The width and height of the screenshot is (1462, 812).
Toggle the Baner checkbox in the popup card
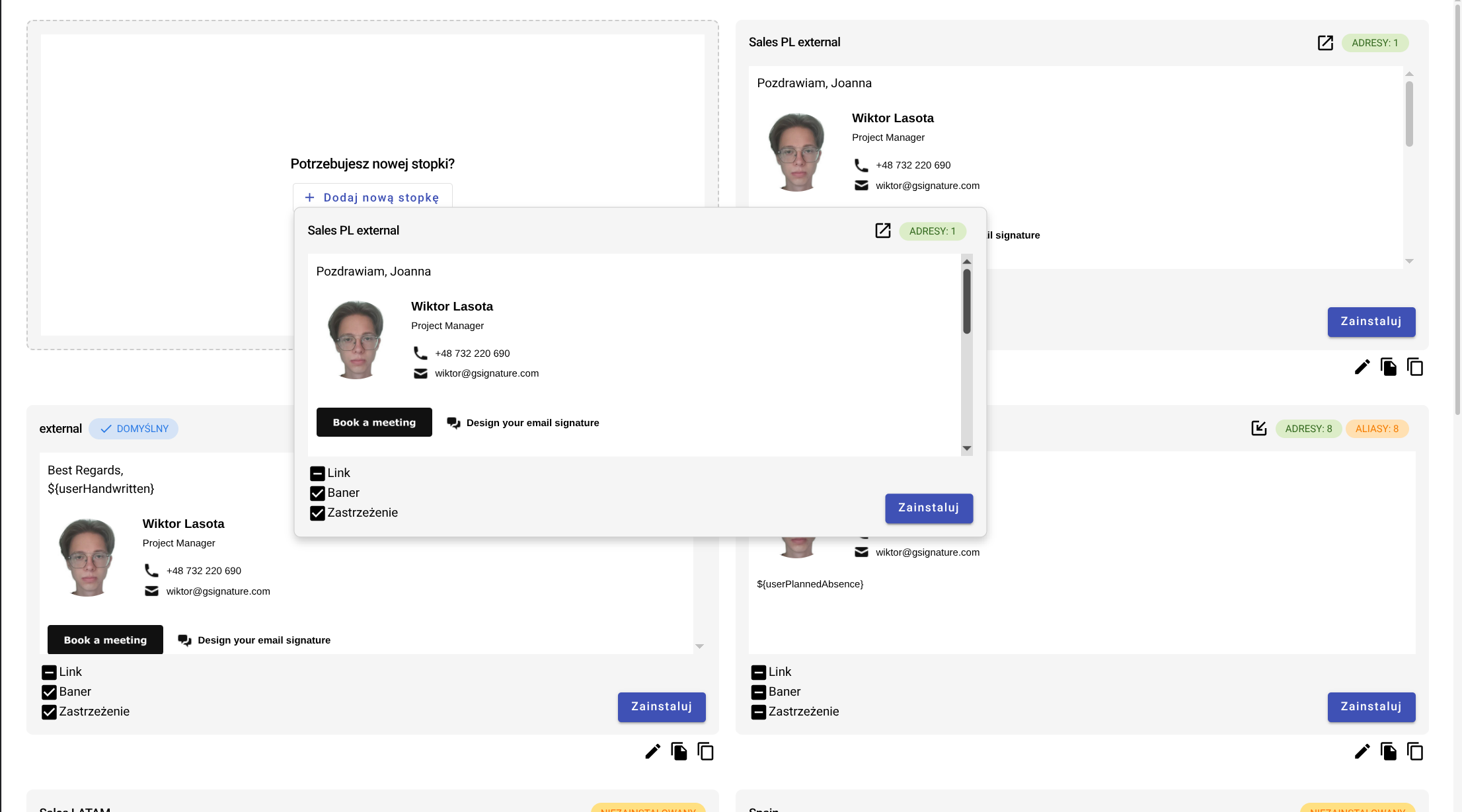point(317,493)
